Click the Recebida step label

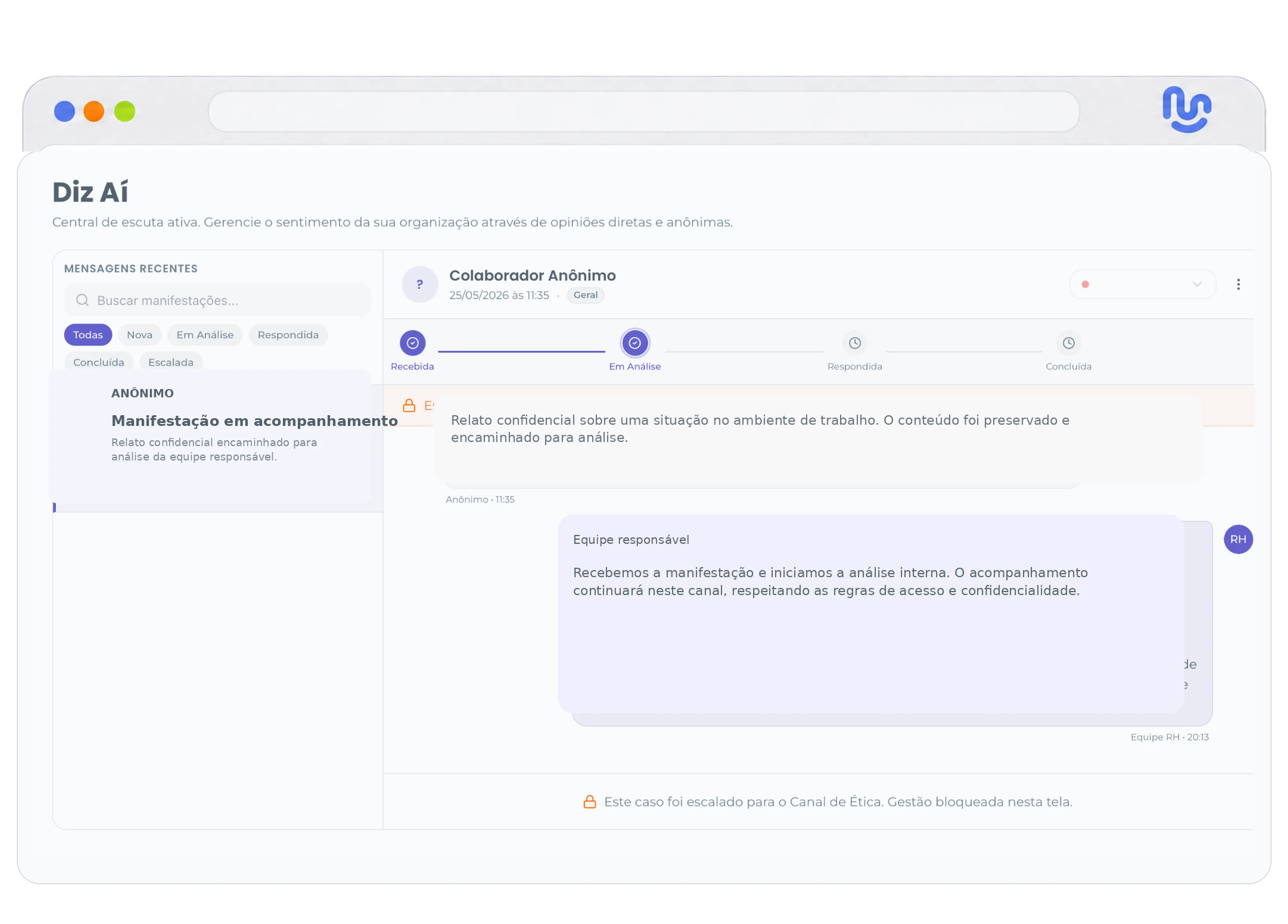tap(412, 366)
